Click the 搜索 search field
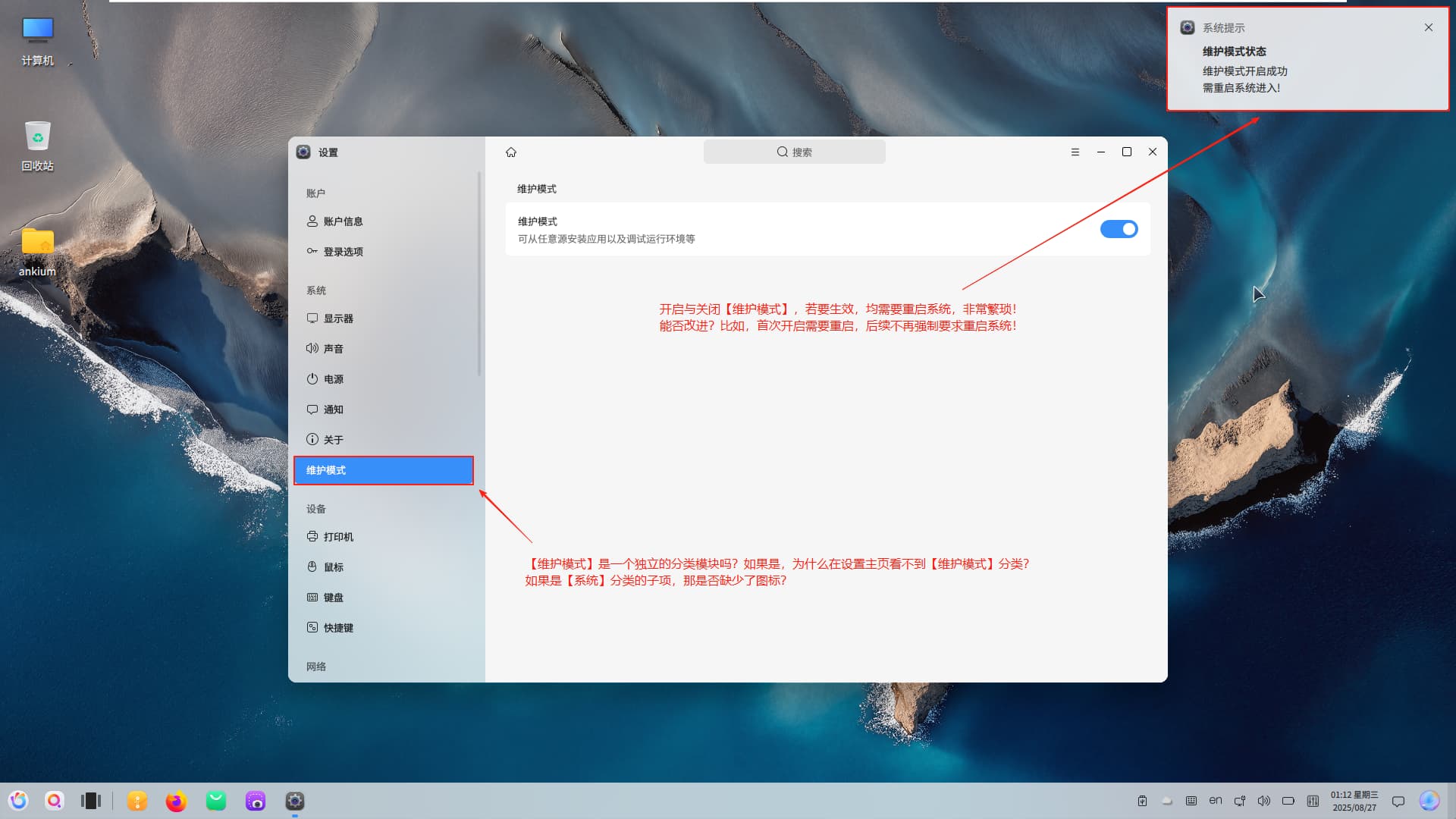This screenshot has width=1456, height=819. tap(794, 152)
